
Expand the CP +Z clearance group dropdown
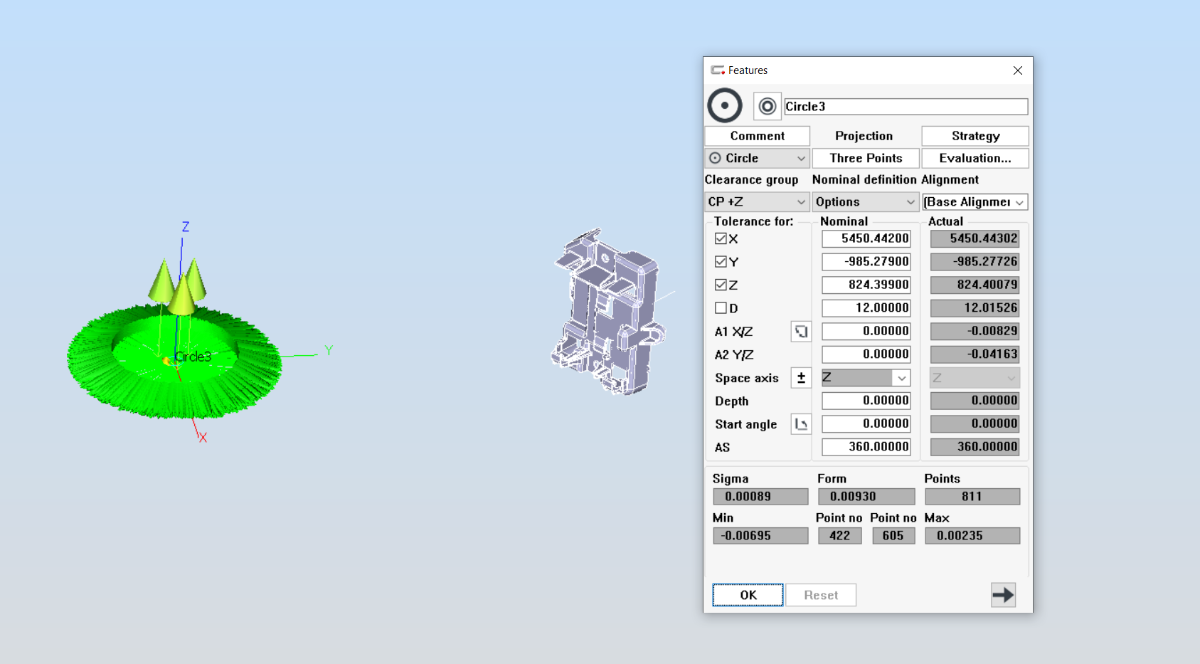(x=757, y=202)
